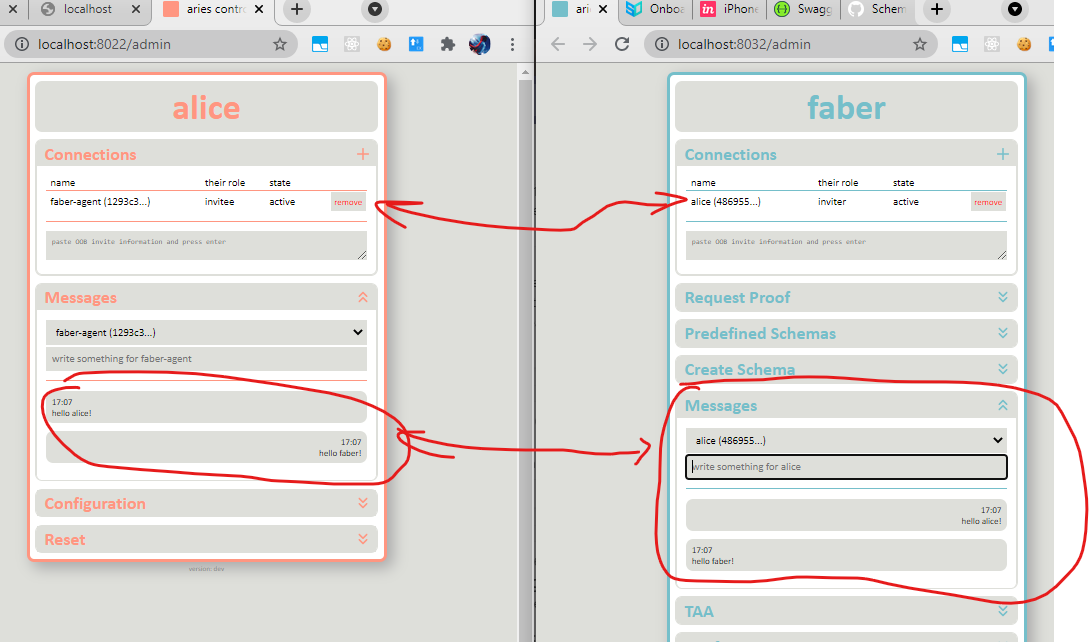
Task: Expand faber's Request Proof section
Action: [1002, 297]
